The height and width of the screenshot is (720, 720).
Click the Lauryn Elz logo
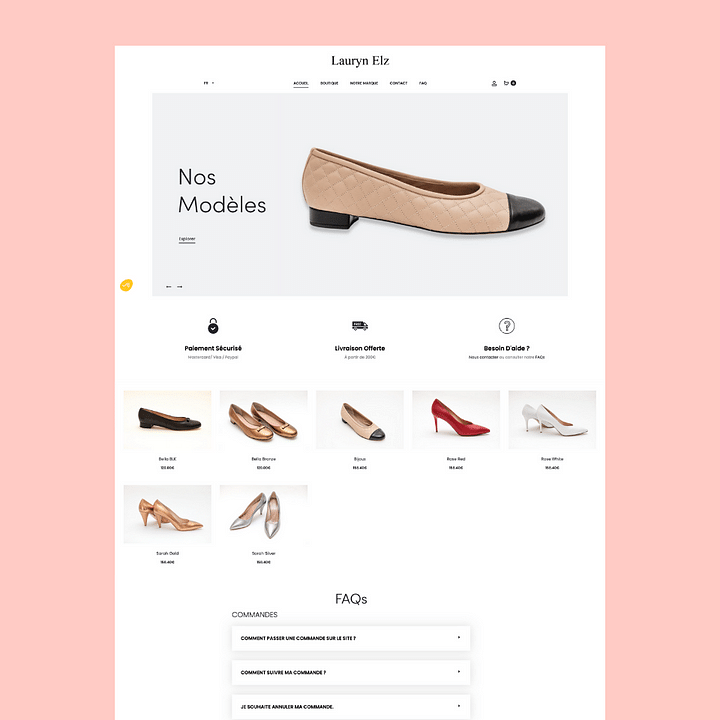[x=360, y=61]
